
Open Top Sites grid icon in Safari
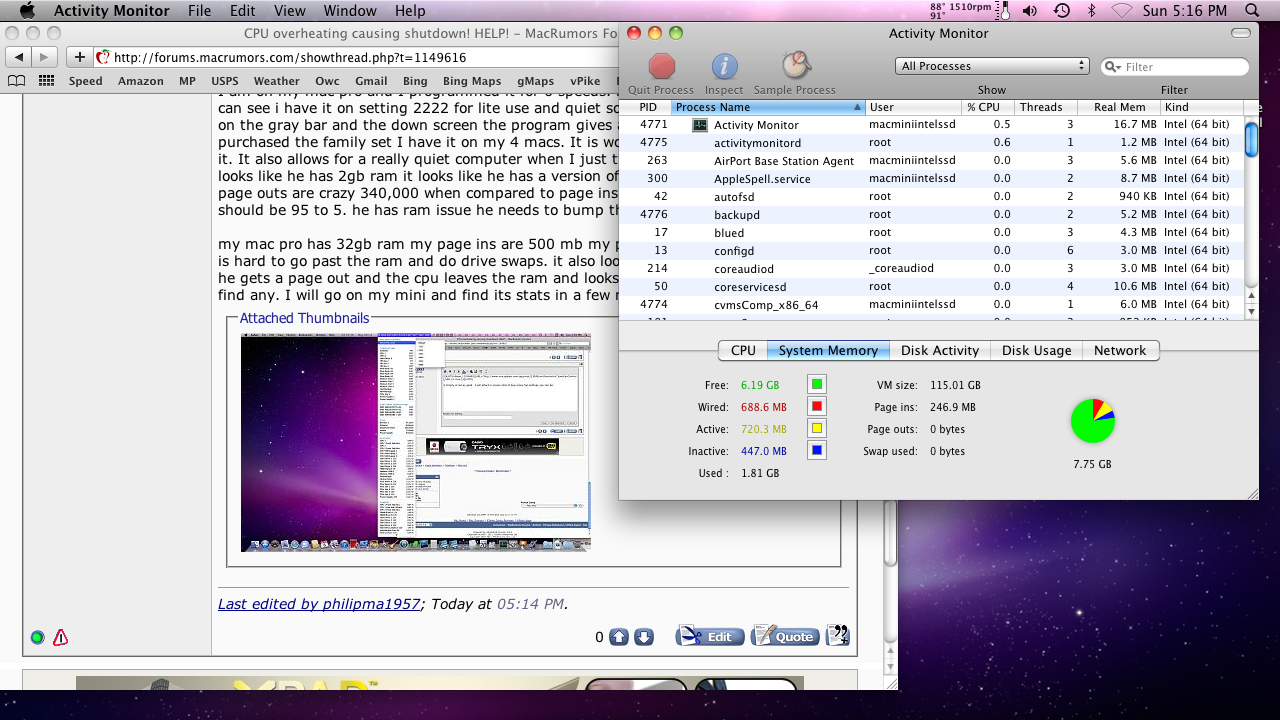coord(46,81)
